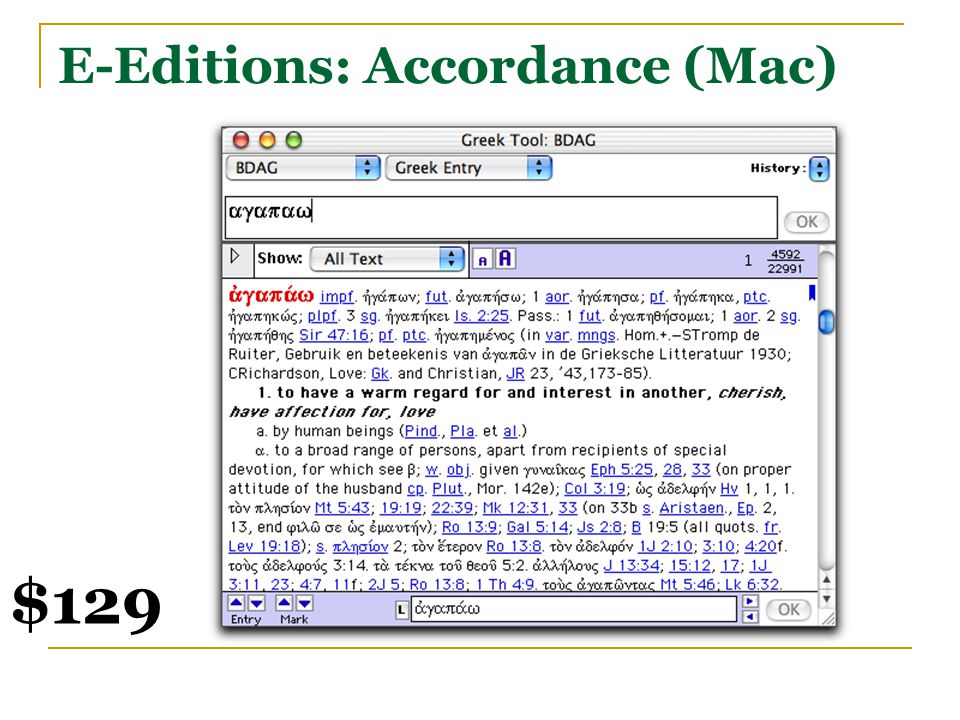
Task: Open the Ro 13:9 reference link
Action: point(469,527)
